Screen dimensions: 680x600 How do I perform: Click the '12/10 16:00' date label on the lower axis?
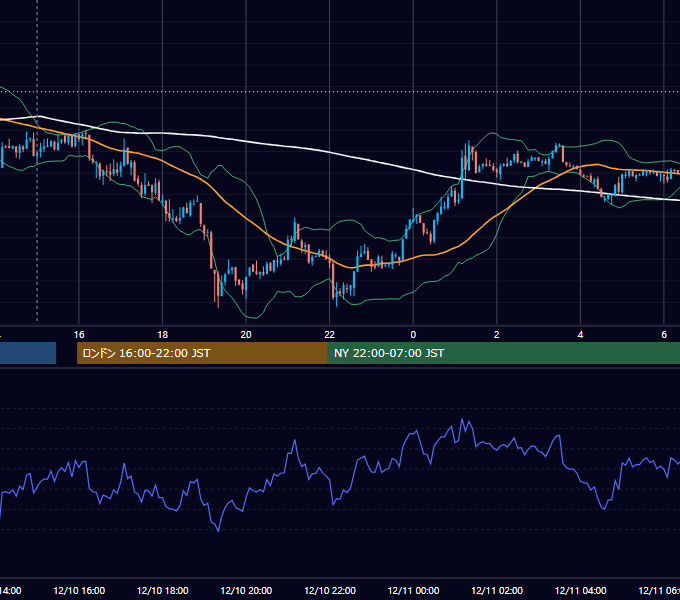pos(79,590)
